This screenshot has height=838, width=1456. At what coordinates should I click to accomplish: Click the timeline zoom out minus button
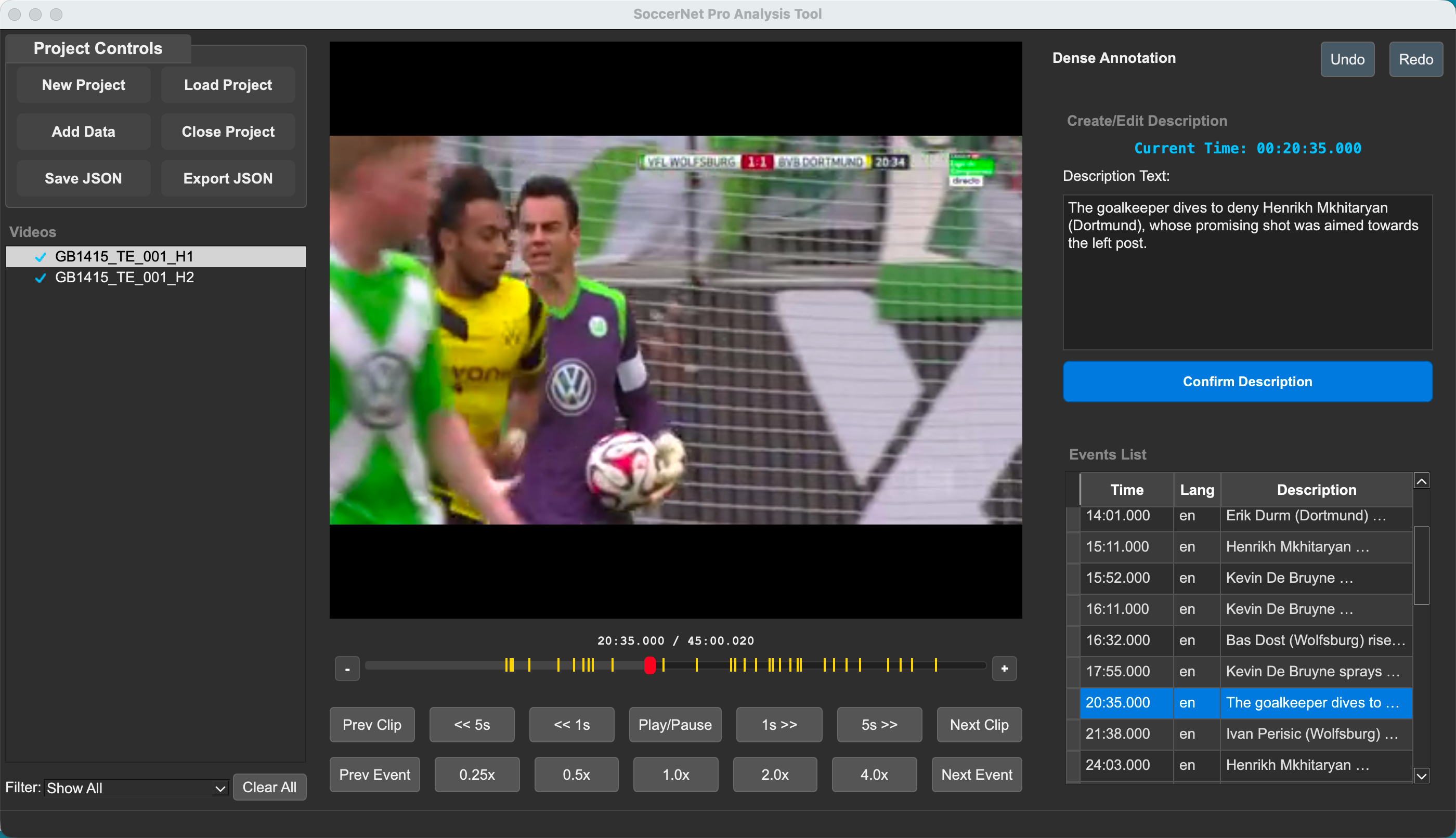pyautogui.click(x=347, y=669)
